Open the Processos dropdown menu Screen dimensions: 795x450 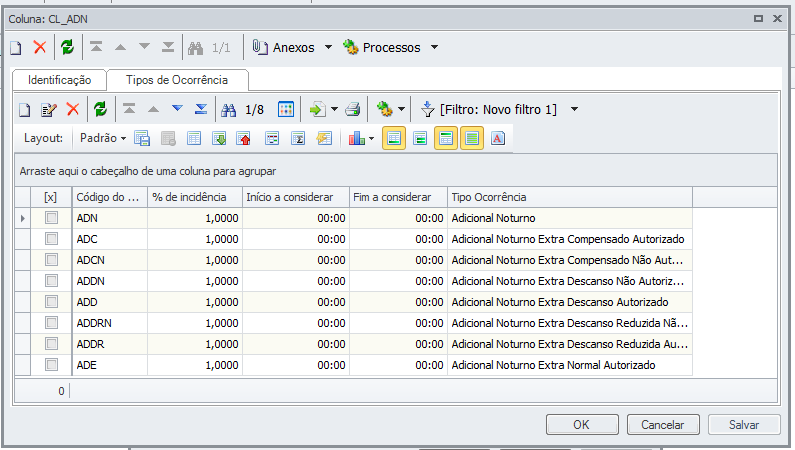click(x=433, y=47)
